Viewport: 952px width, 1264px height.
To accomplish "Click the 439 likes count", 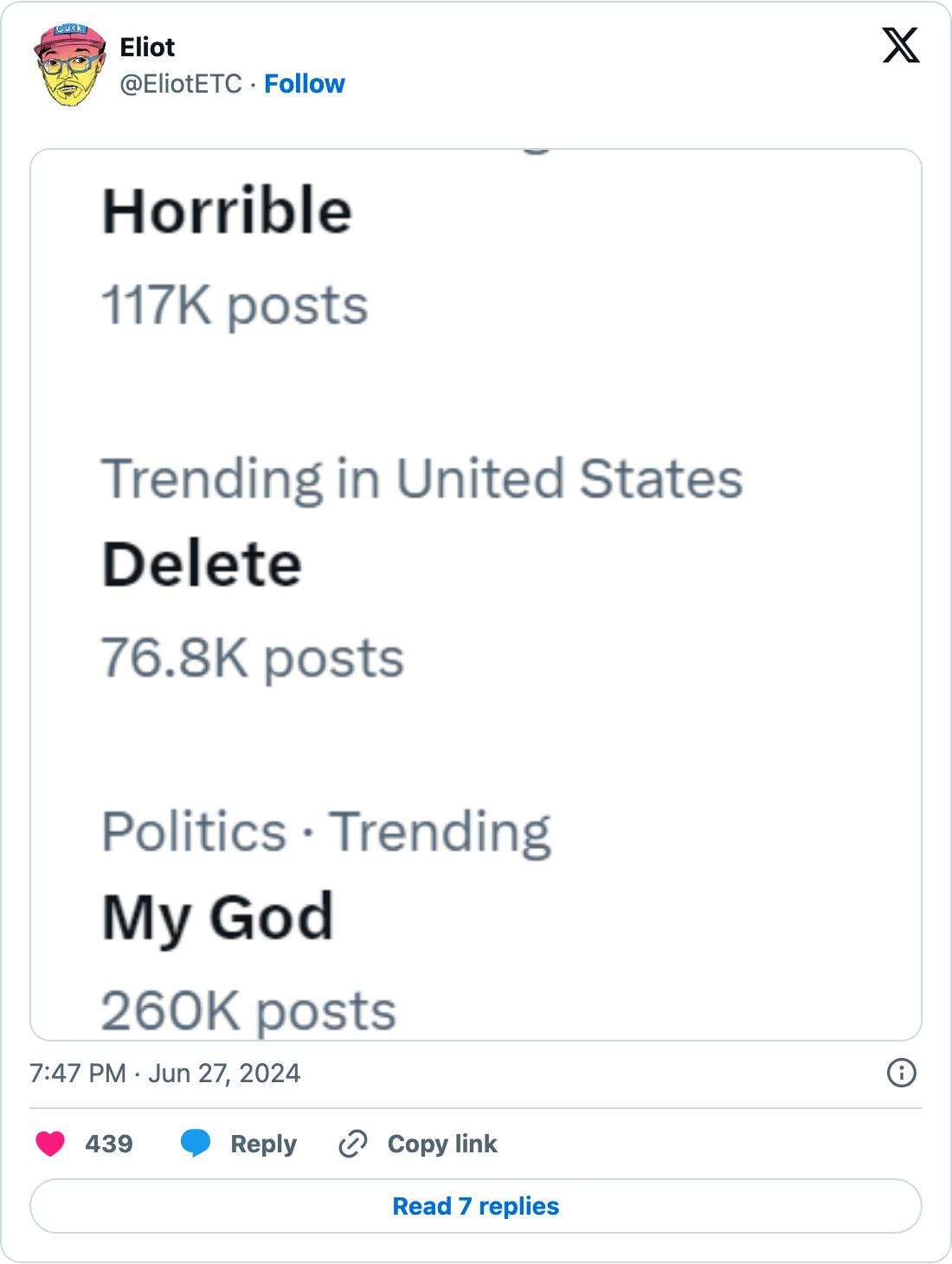I will [x=109, y=1144].
